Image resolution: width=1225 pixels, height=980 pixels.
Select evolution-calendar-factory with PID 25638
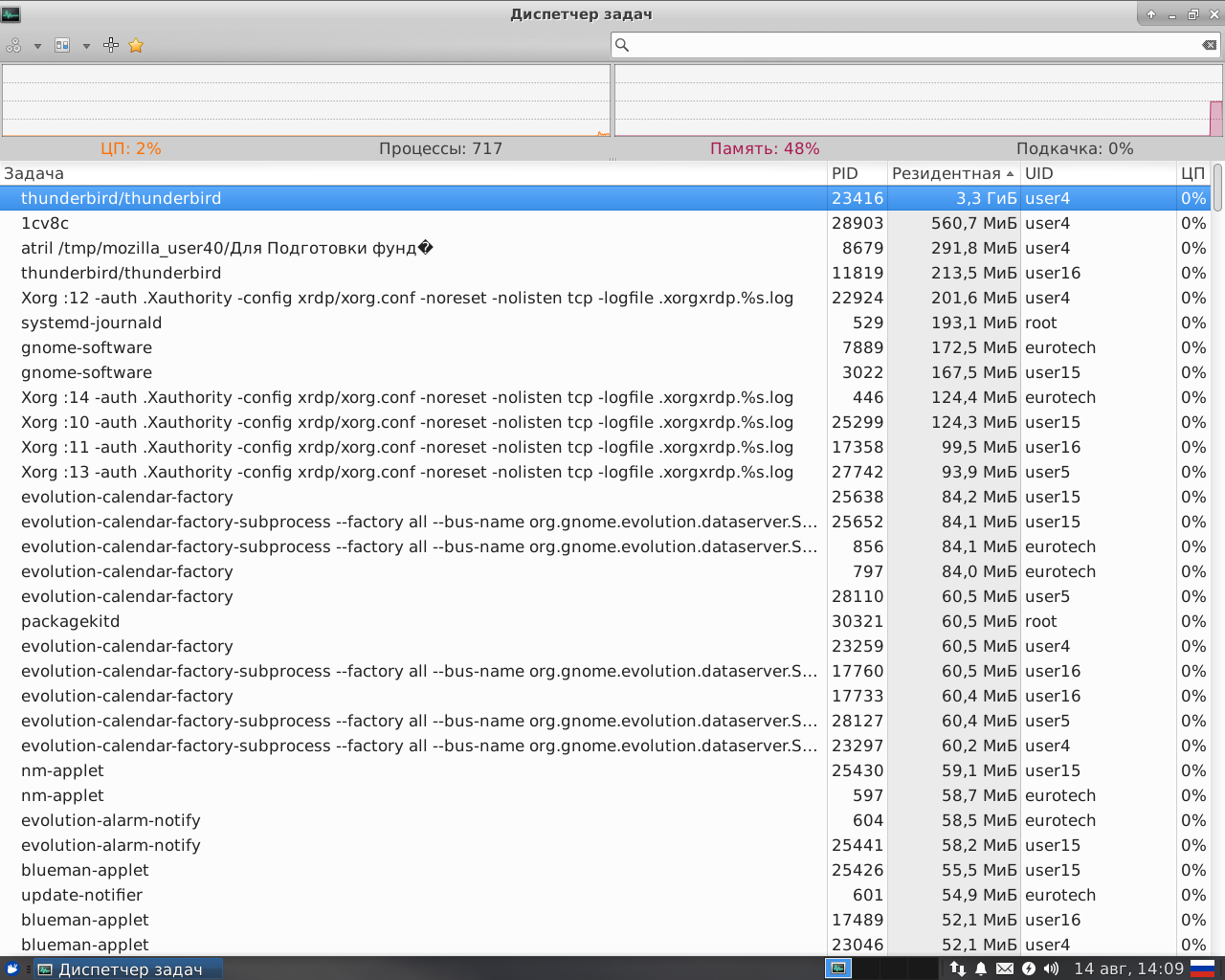pos(605,497)
